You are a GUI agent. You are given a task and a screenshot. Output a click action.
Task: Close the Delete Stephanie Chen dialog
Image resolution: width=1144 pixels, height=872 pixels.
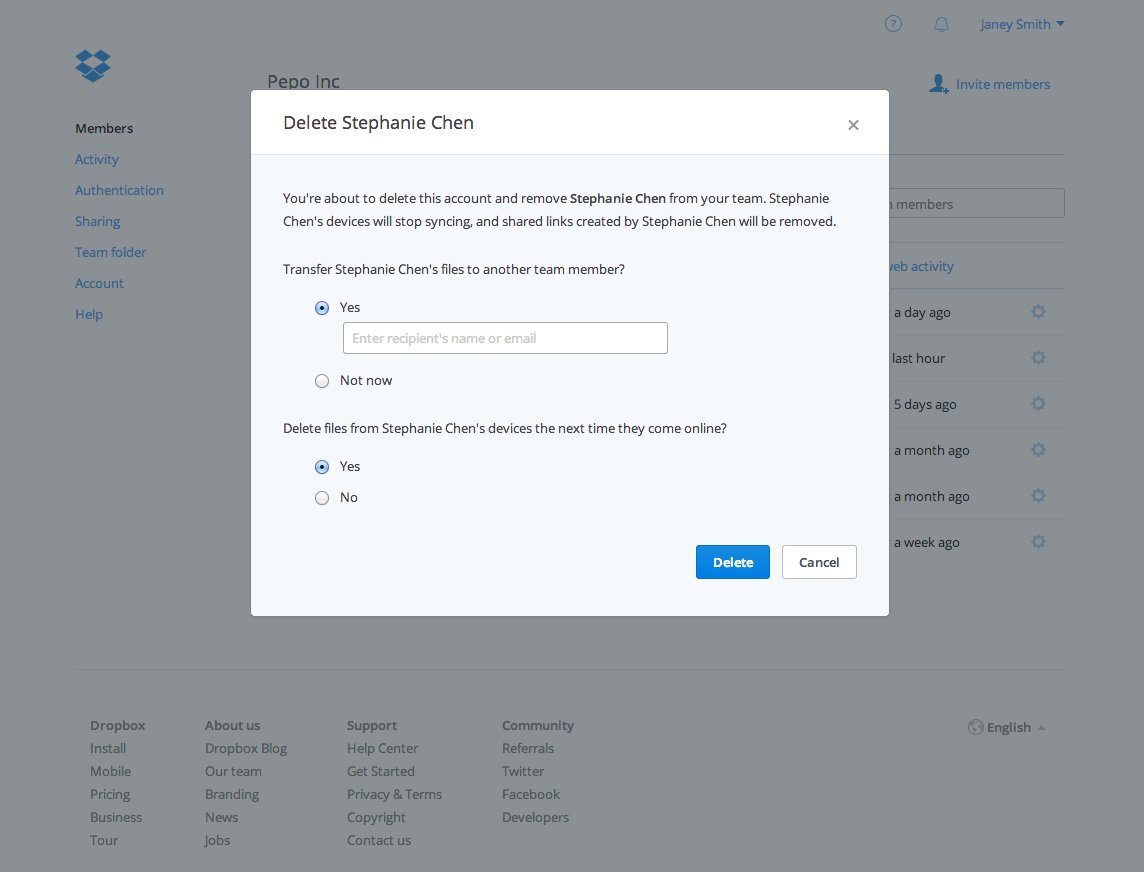853,125
